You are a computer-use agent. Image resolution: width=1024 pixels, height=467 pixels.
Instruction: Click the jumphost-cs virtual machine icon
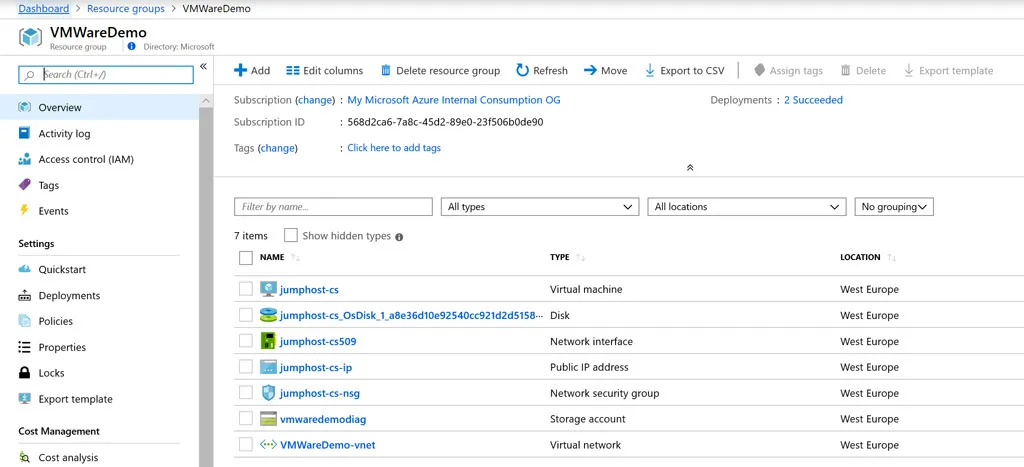(x=268, y=289)
